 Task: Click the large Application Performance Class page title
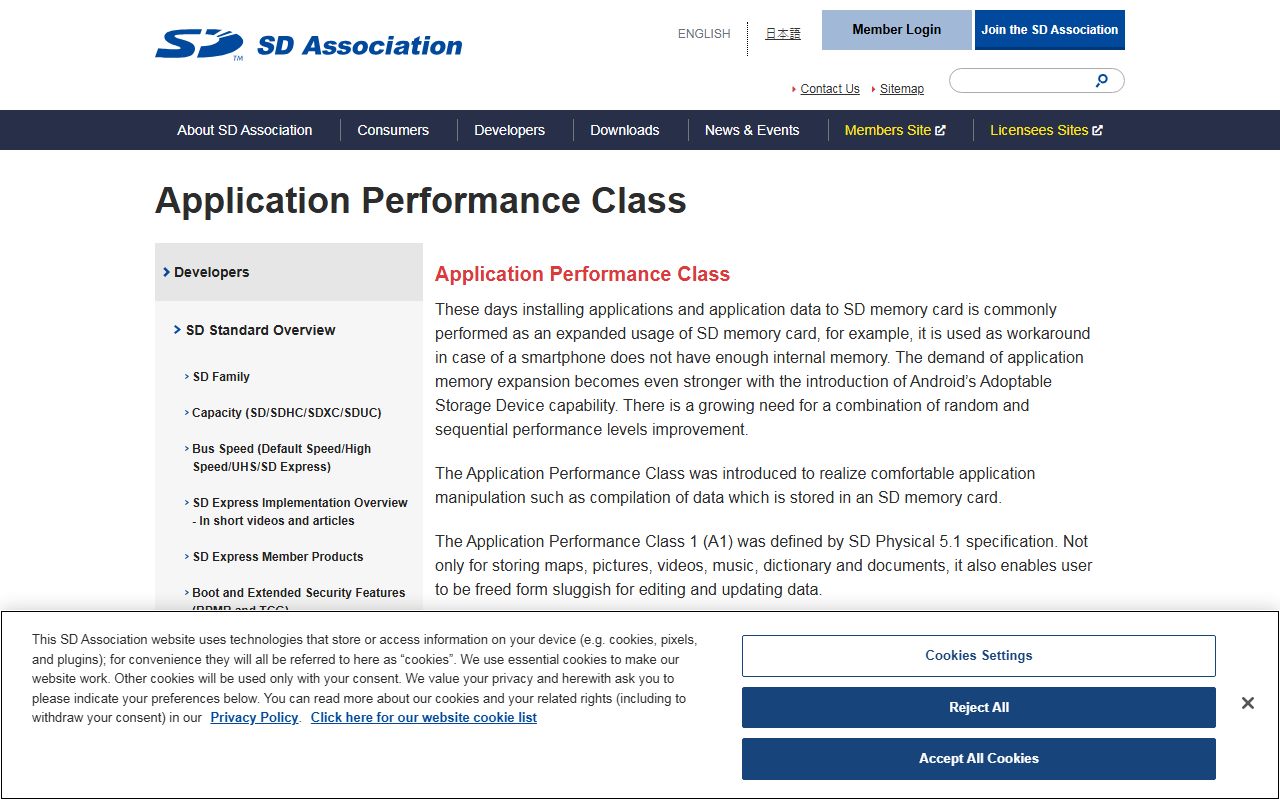pyautogui.click(x=421, y=201)
